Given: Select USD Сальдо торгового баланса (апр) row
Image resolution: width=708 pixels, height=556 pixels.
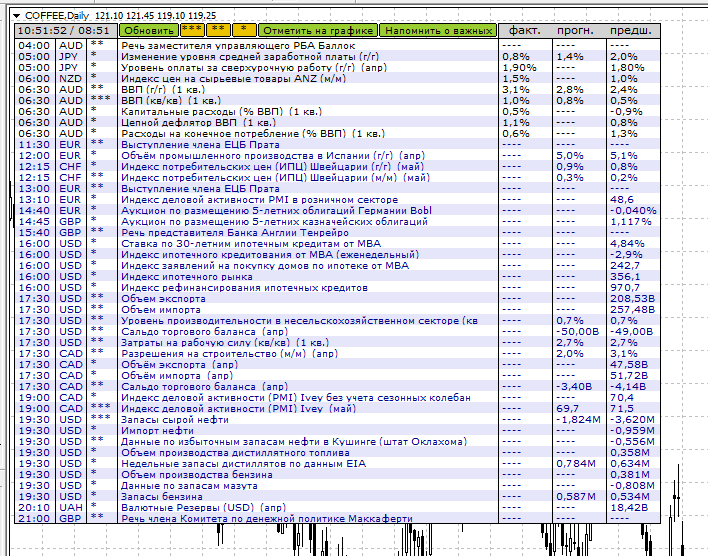Looking at the screenshot, I should [x=337, y=332].
